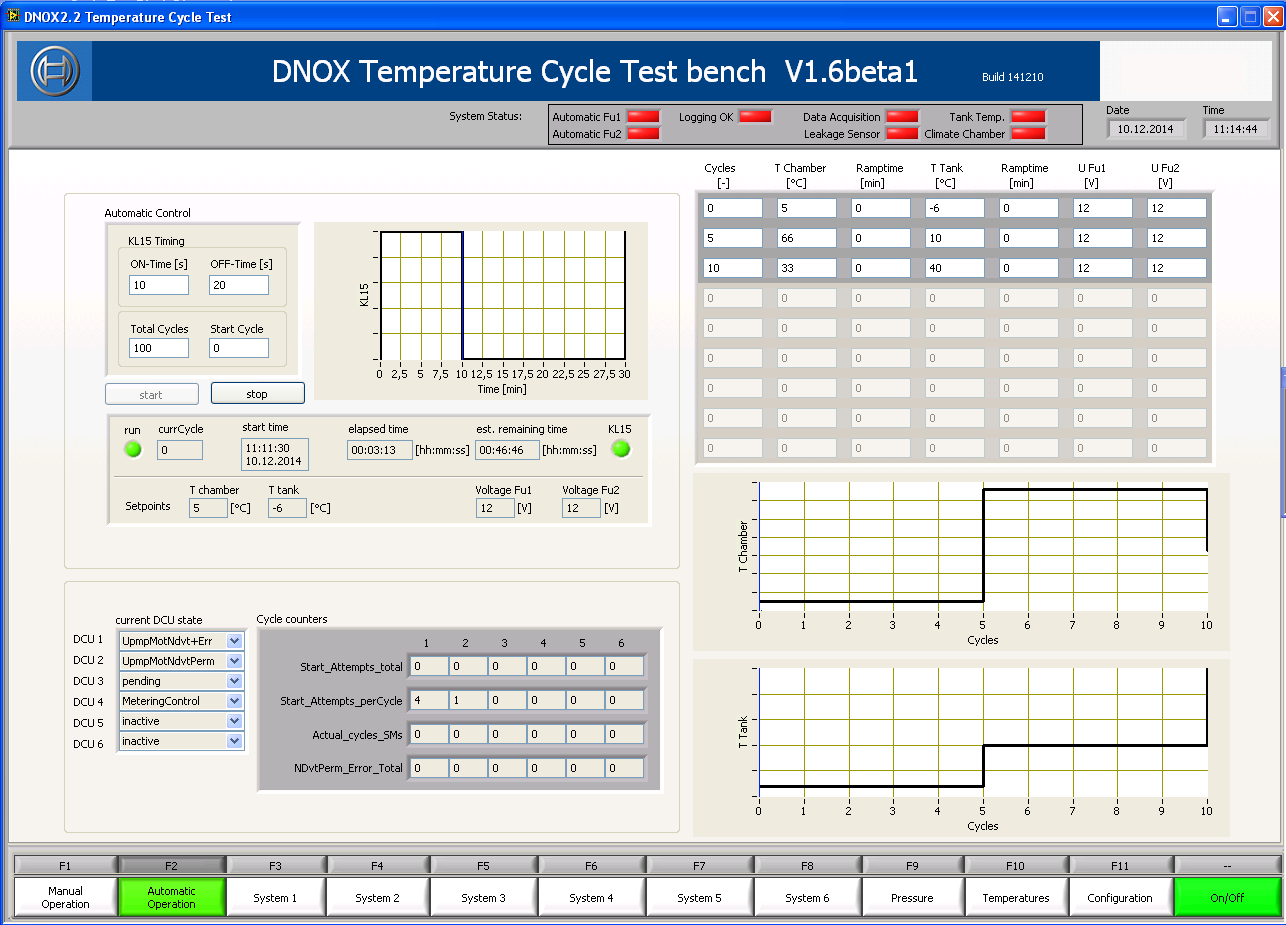The height and width of the screenshot is (925, 1286).
Task: Click the ON-Time [s] input field
Action: click(159, 285)
